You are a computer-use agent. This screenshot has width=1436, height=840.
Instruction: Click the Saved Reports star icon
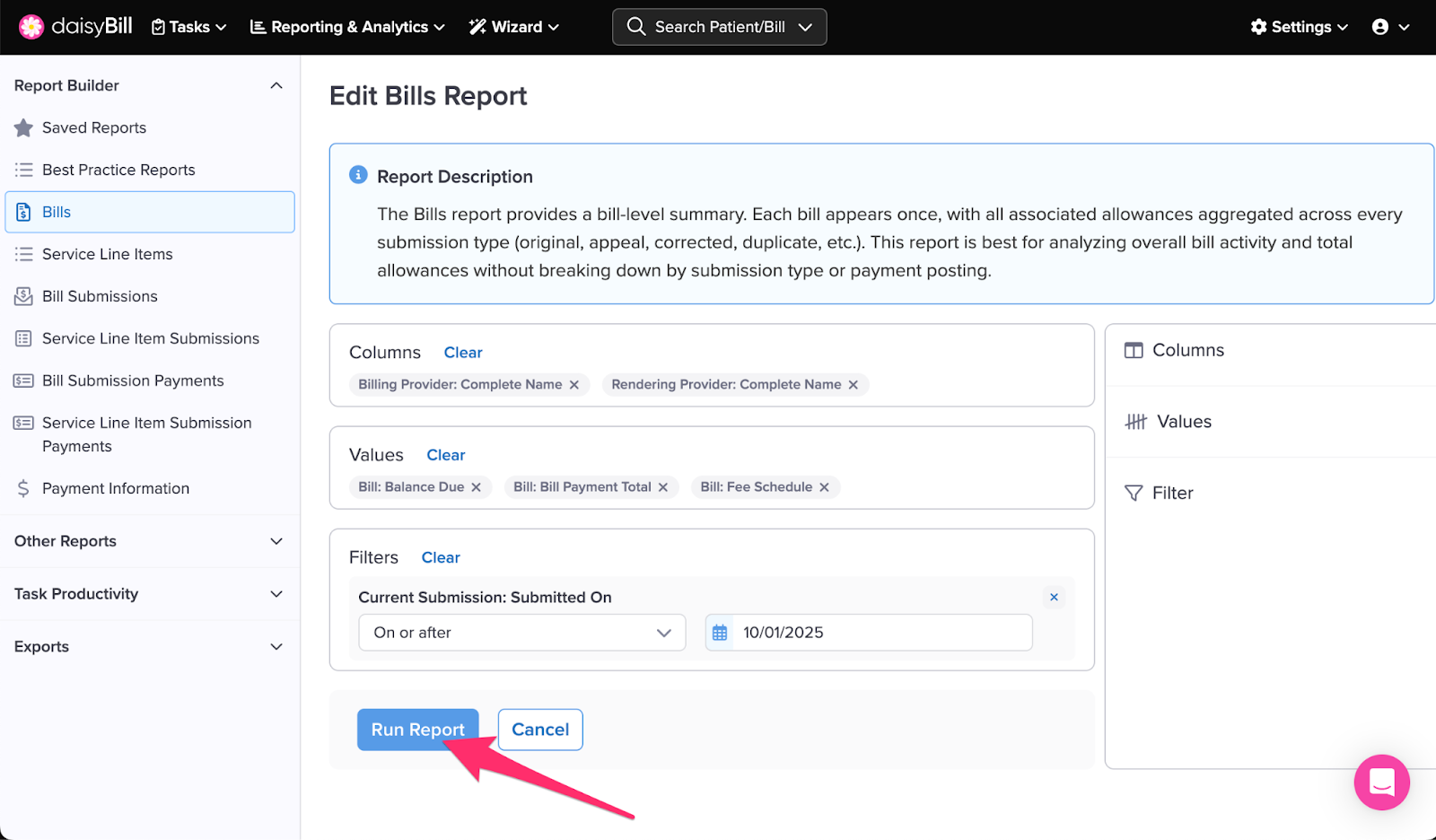(x=24, y=128)
